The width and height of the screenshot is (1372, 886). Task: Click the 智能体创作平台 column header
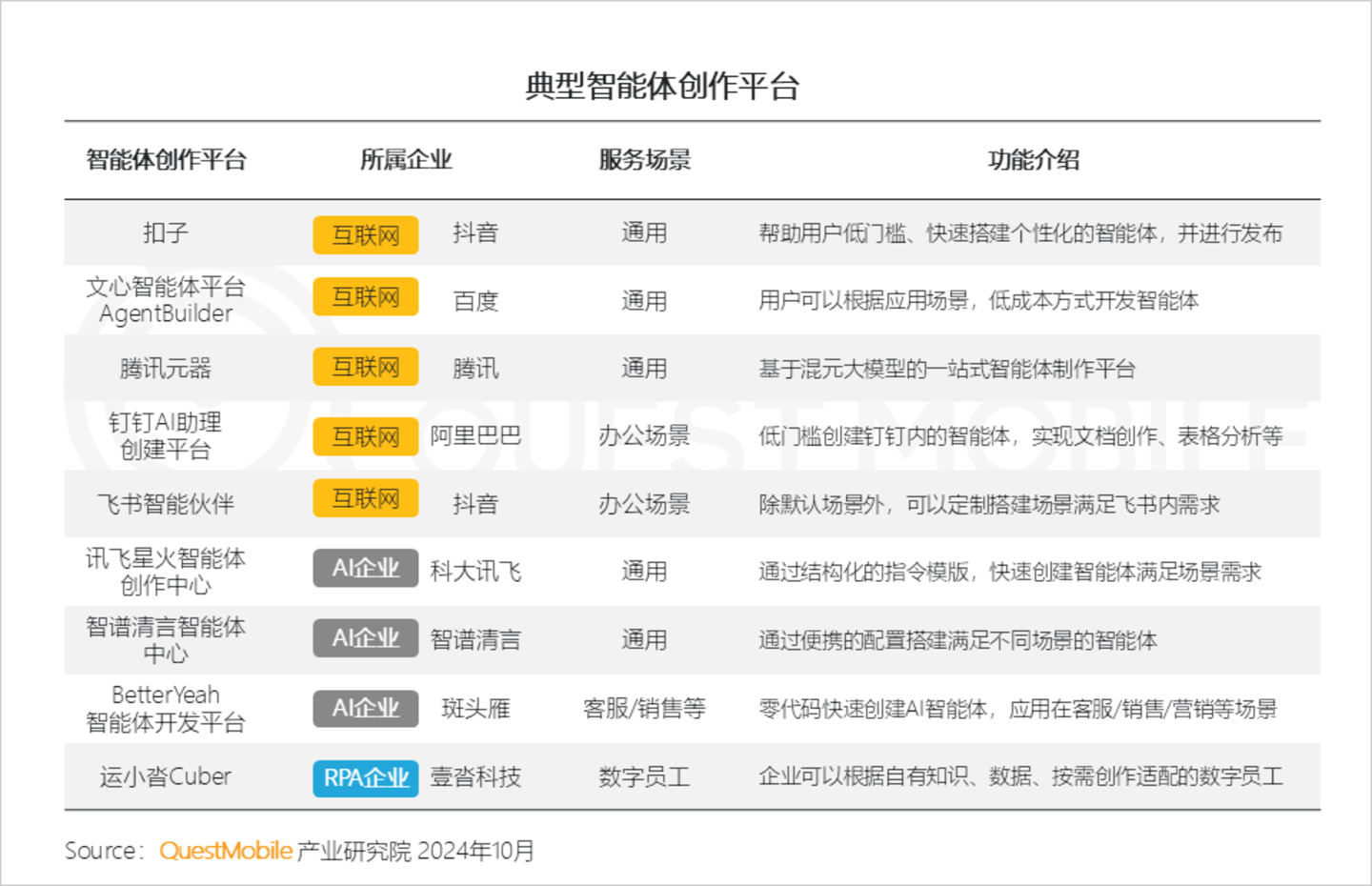coord(166,160)
